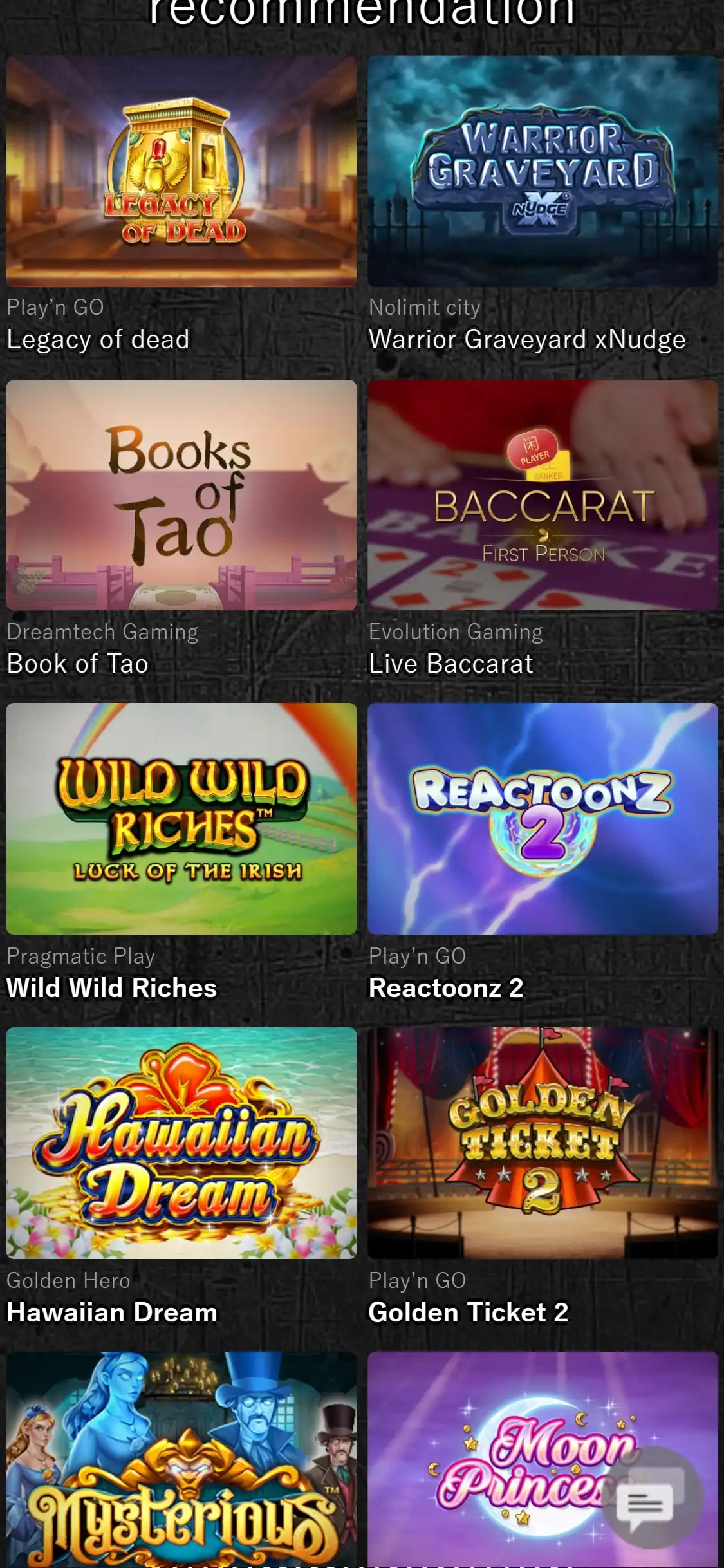Image resolution: width=724 pixels, height=1568 pixels.
Task: Open the 'Hawaiian Dream' title link
Action: pyautogui.click(x=112, y=1312)
